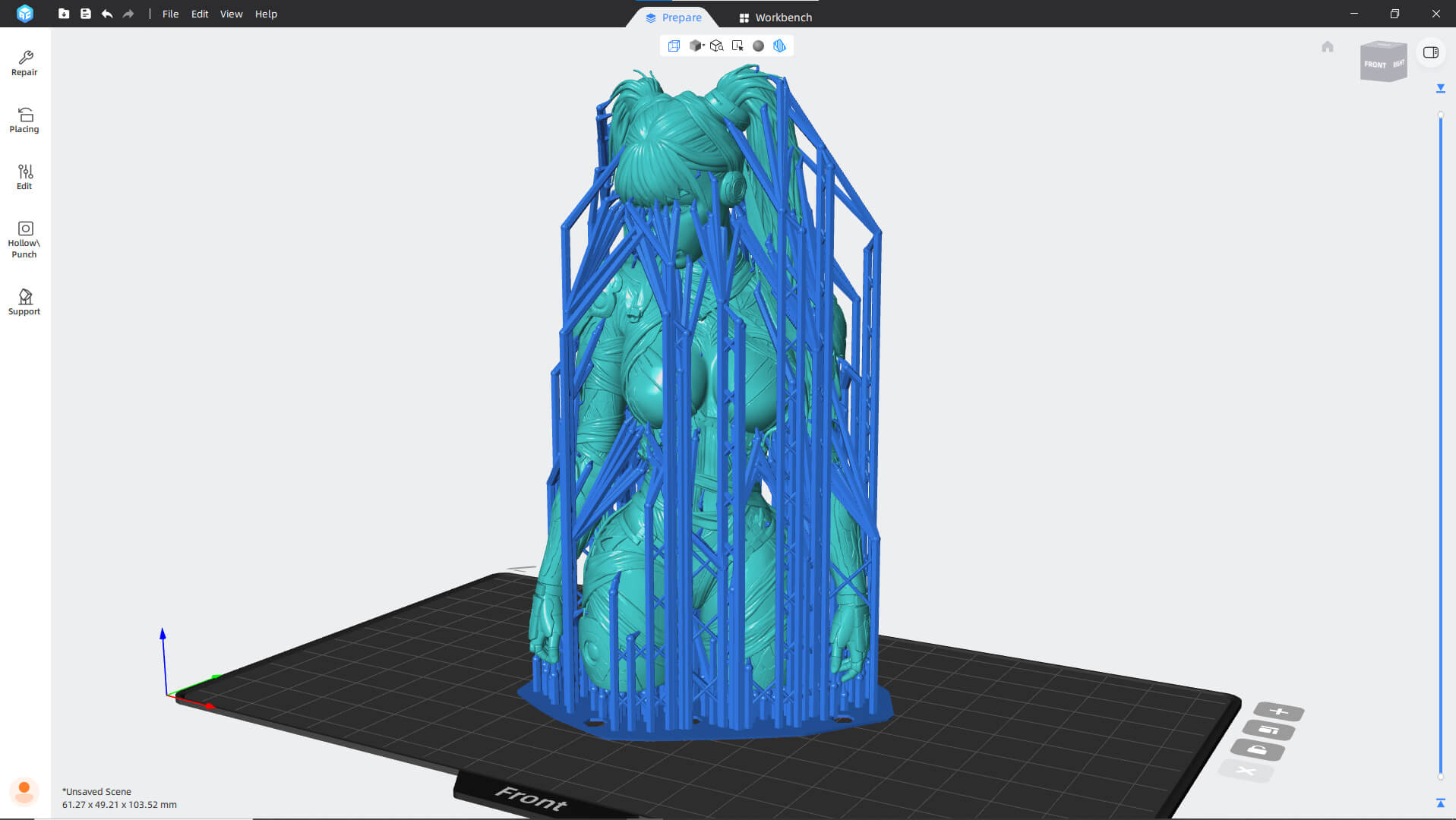Redo the last action
This screenshot has height=820, width=1456.
tap(128, 14)
